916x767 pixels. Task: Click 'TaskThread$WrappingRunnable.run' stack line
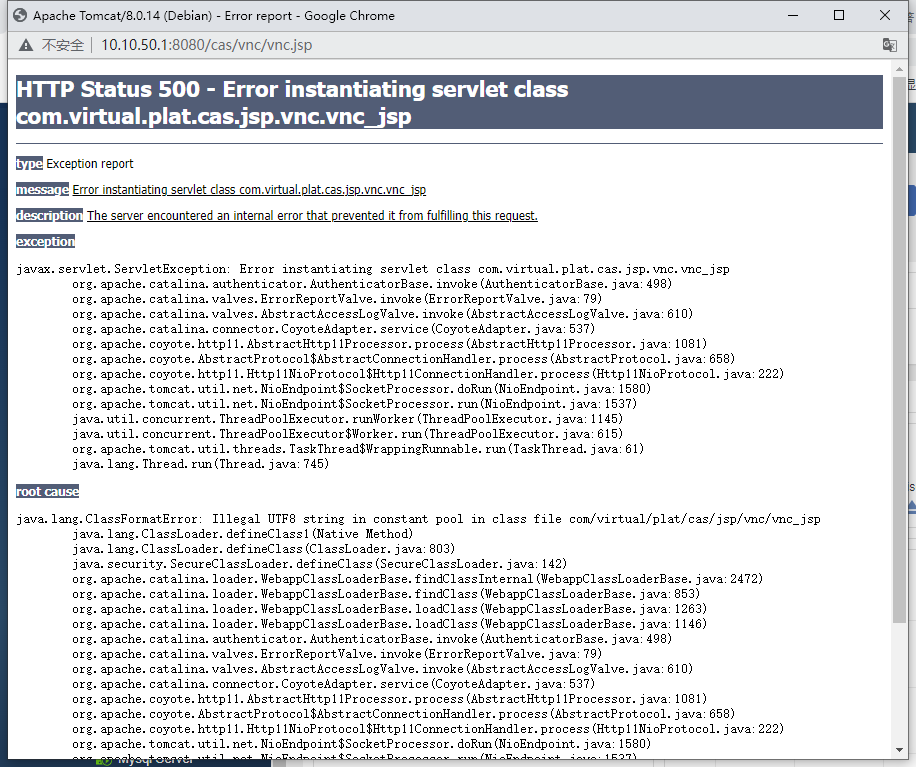pos(358,449)
